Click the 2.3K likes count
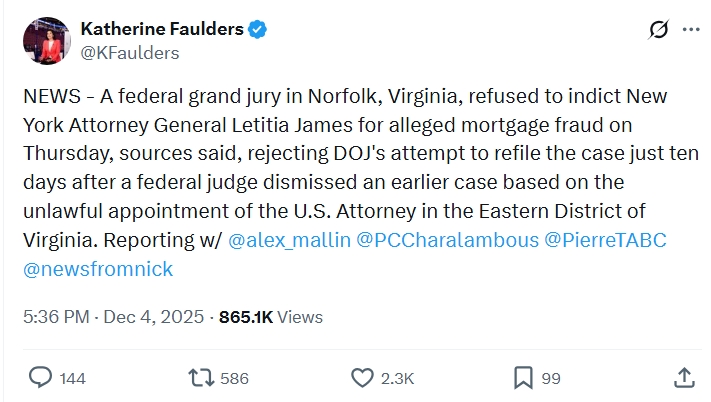The height and width of the screenshot is (402, 711). pyautogui.click(x=397, y=379)
